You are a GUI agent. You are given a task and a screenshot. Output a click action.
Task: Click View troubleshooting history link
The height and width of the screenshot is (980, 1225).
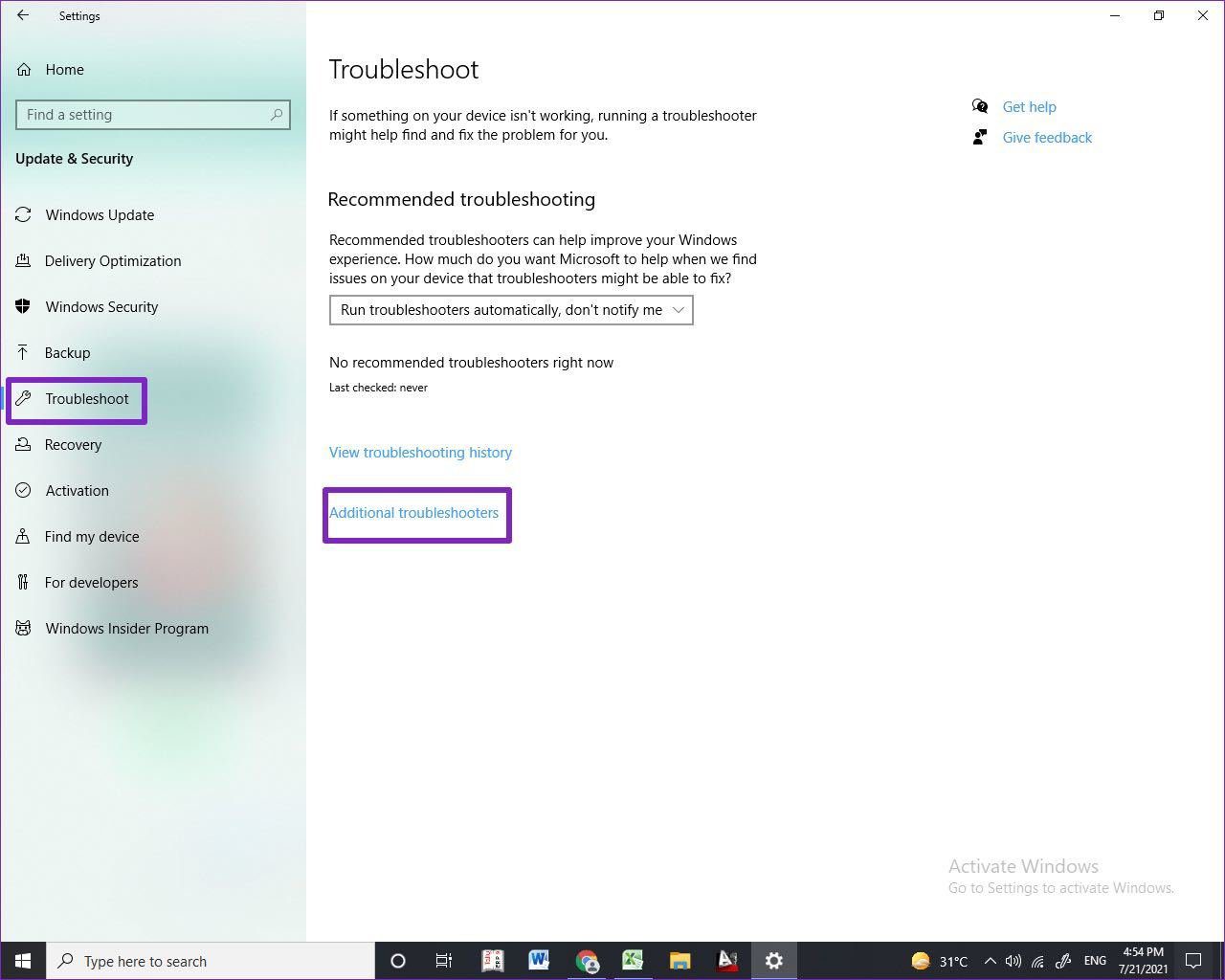[x=420, y=453]
